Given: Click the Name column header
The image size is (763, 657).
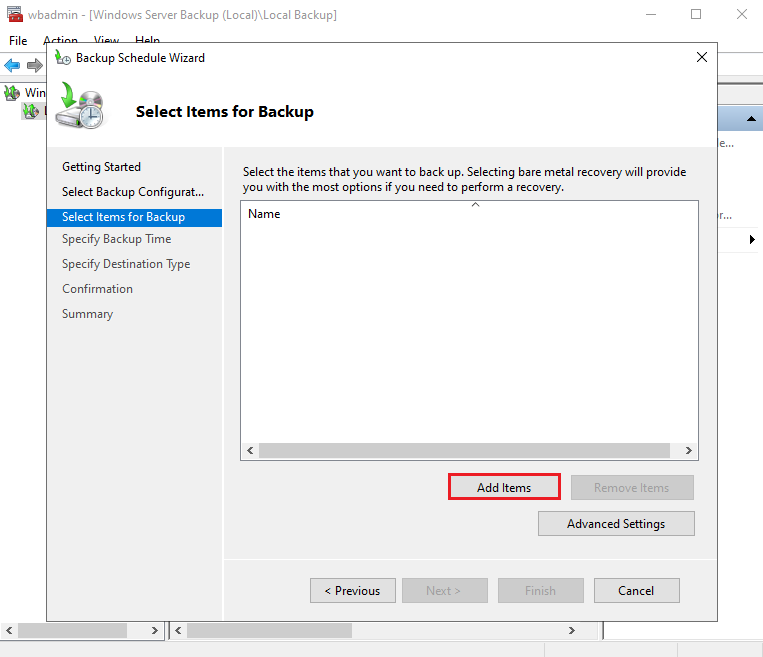Looking at the screenshot, I should click(x=264, y=214).
